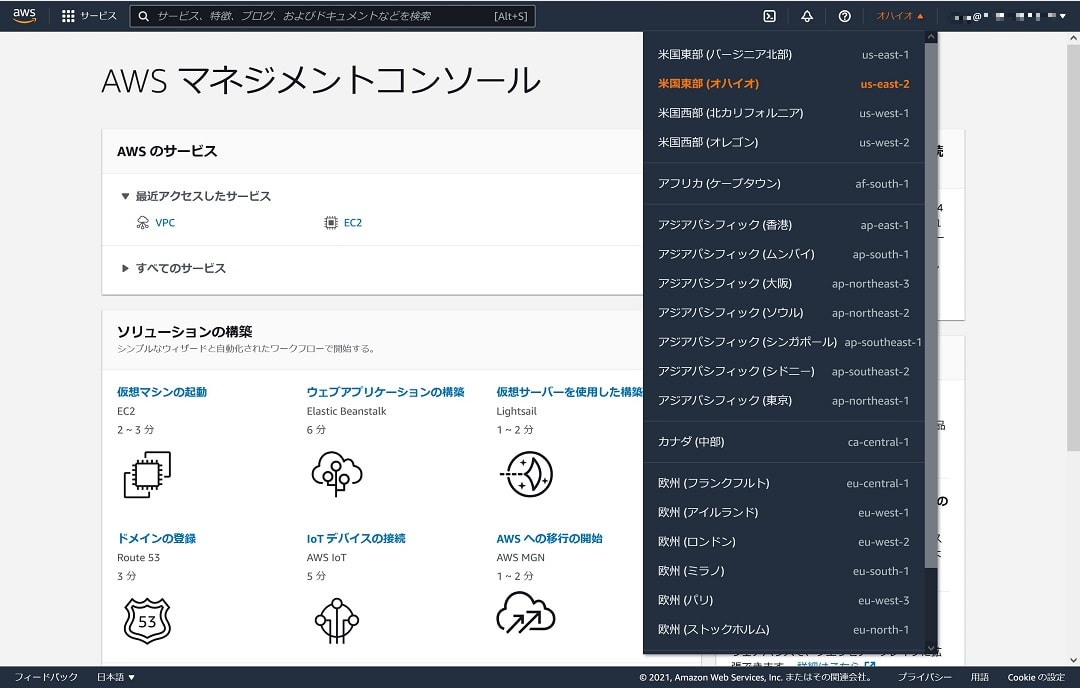This screenshot has width=1080, height=688.
Task: Open 仮想マシンの起動 link
Action: pyautogui.click(x=162, y=392)
